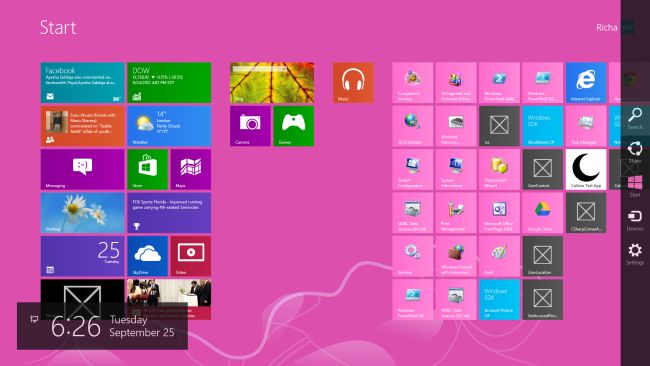Launch Windows Firewall with Advanced Security tile
The width and height of the screenshot is (650, 366).
456,256
